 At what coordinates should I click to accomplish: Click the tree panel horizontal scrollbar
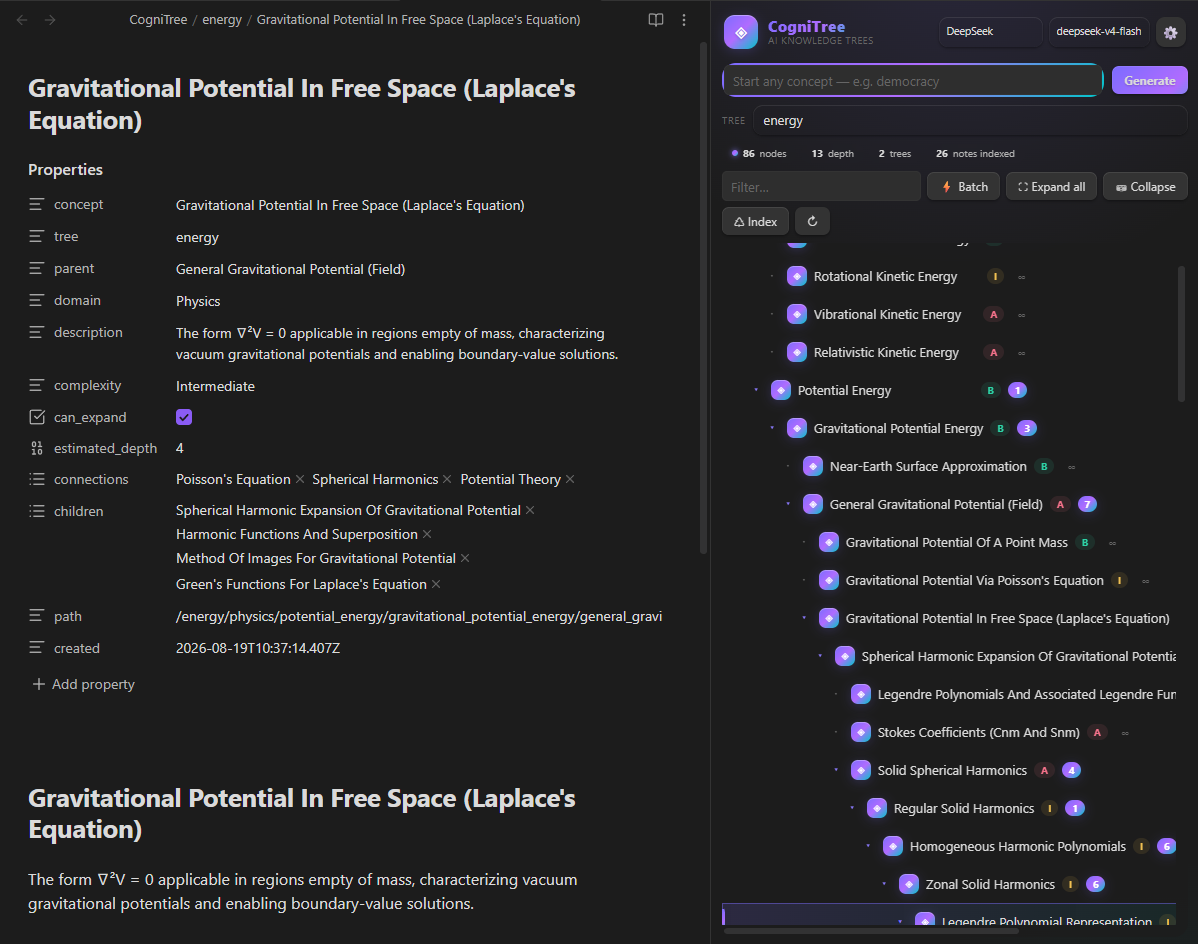[871, 931]
